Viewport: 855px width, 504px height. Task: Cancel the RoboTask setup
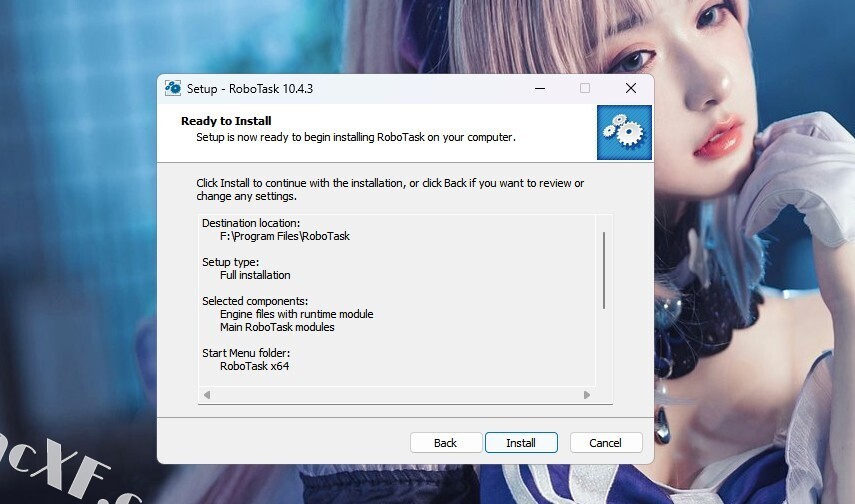(x=606, y=443)
